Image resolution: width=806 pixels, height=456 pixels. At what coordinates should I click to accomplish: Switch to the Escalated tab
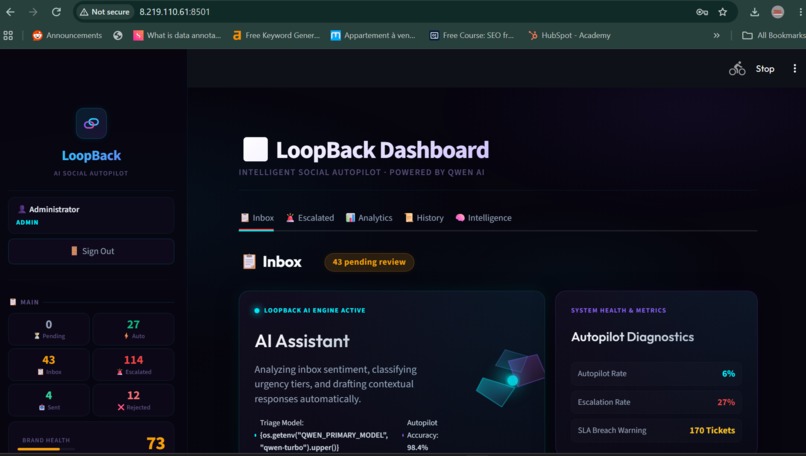pyautogui.click(x=310, y=218)
